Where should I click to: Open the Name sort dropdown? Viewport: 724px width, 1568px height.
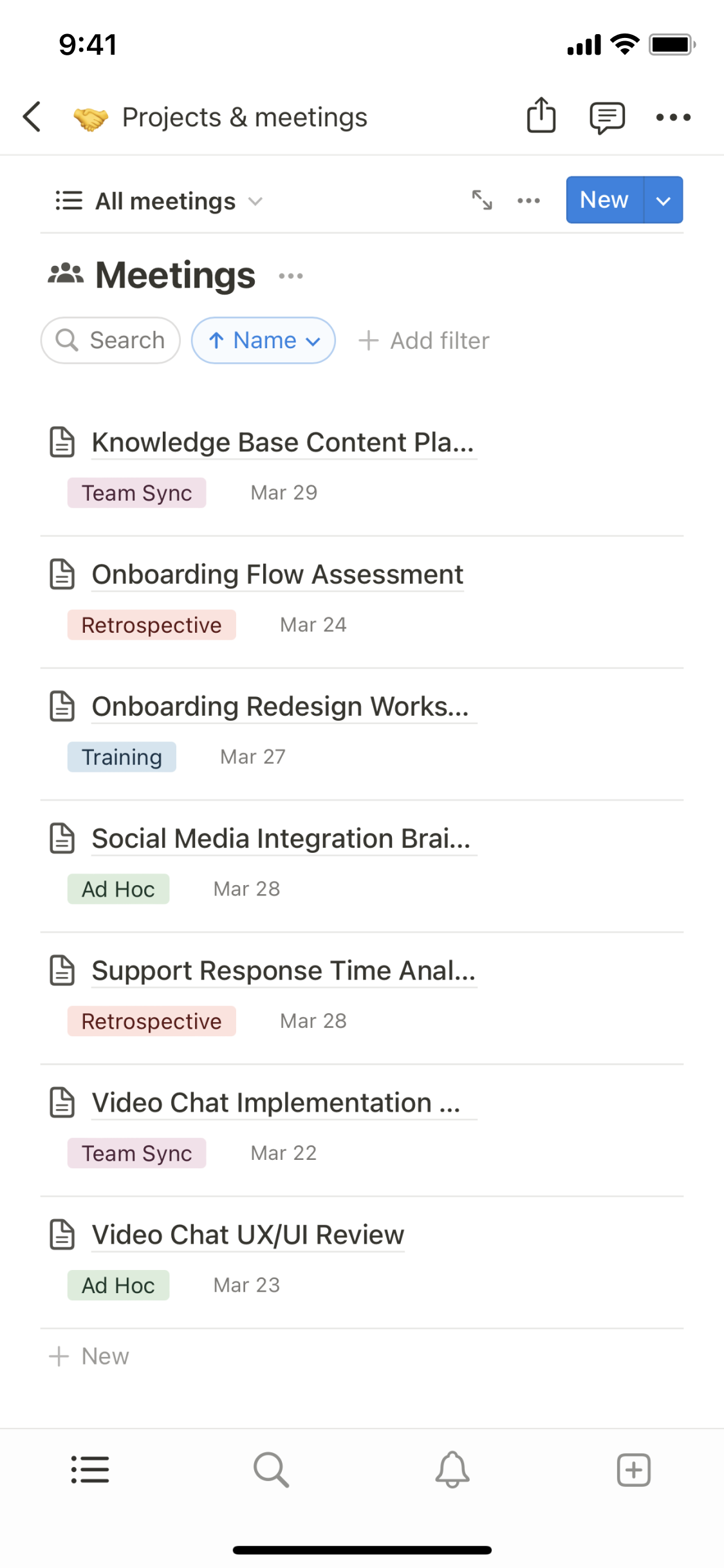pyautogui.click(x=263, y=341)
